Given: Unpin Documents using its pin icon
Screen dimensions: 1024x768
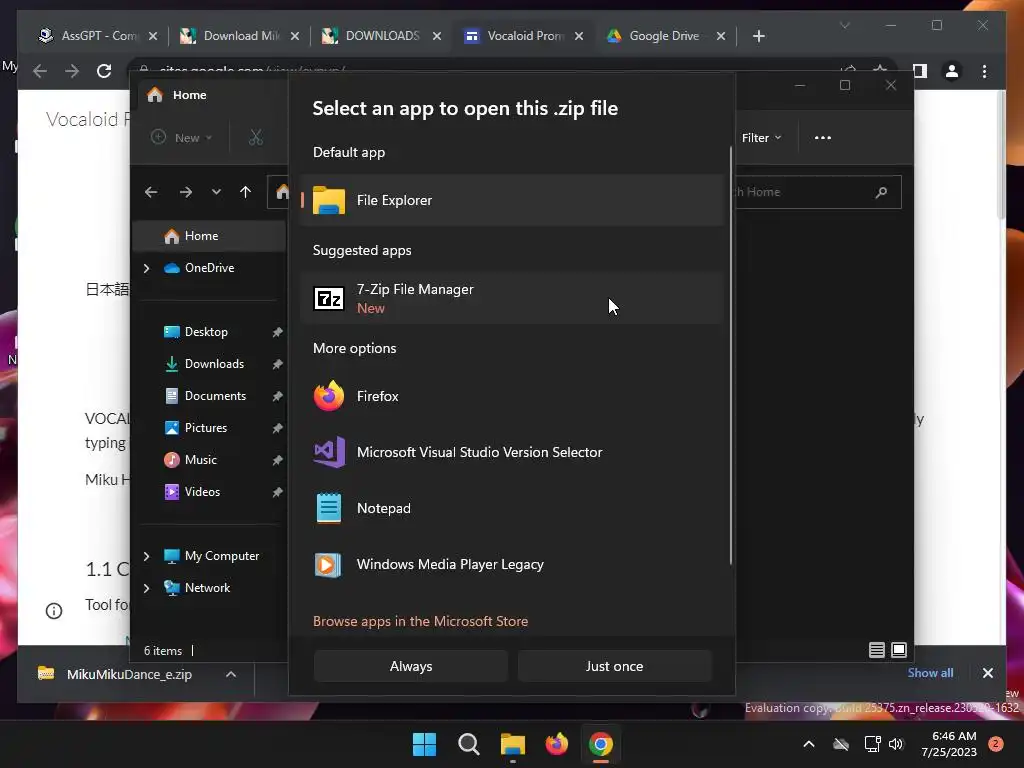Looking at the screenshot, I should pos(277,396).
